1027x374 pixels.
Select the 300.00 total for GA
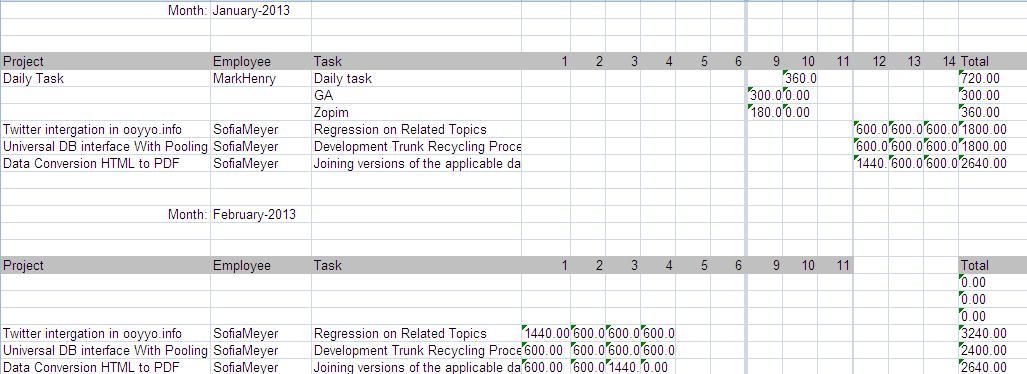pyautogui.click(x=992, y=96)
